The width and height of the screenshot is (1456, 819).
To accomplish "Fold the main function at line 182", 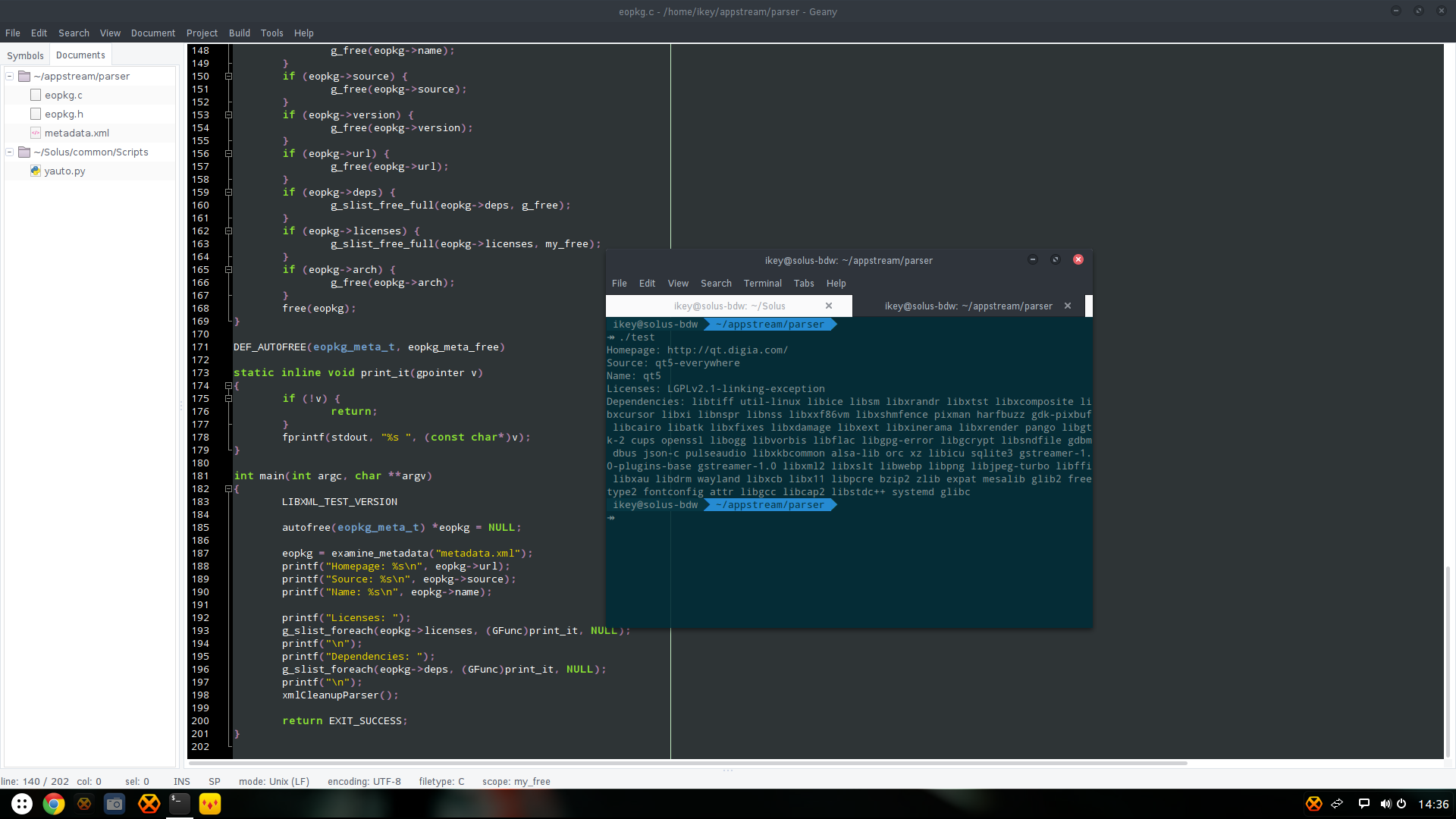I will click(228, 488).
